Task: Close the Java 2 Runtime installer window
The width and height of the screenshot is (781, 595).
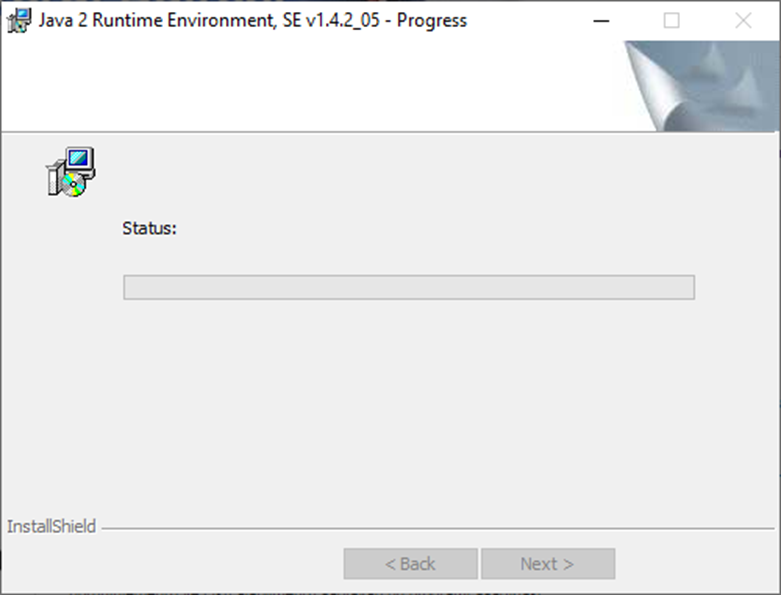Action: coord(743,21)
